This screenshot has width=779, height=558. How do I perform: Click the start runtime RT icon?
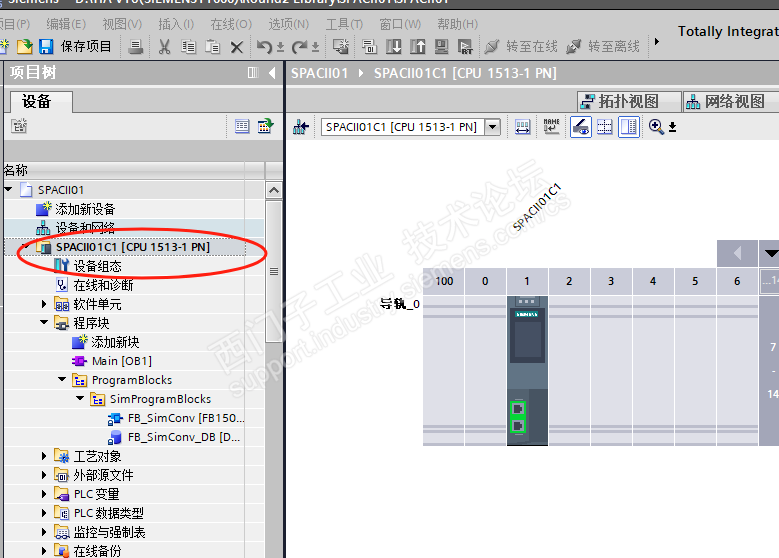tap(465, 47)
